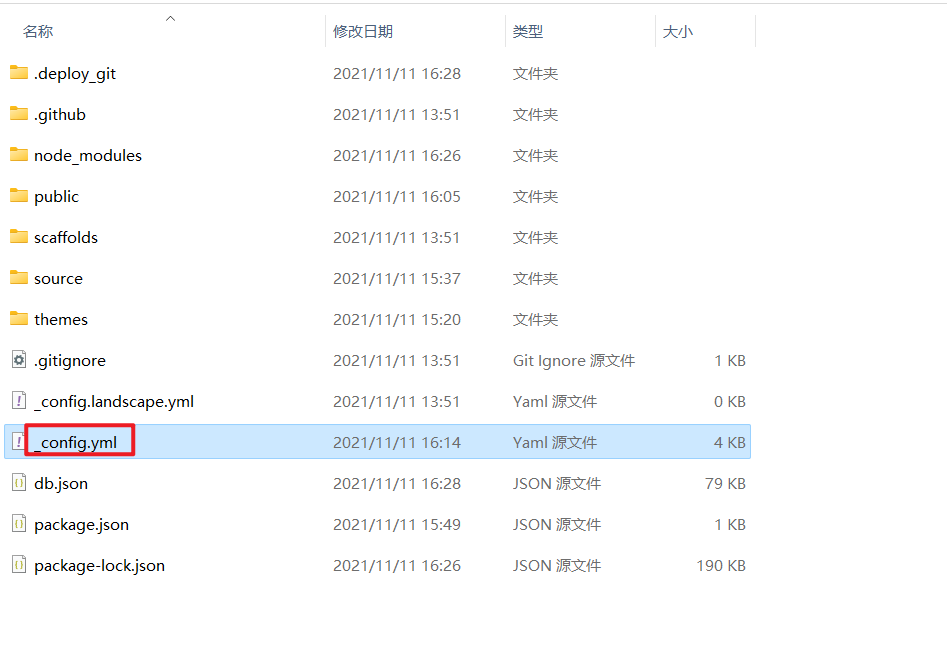Click the 190 KB size of package-lock.json
The height and width of the screenshot is (661, 947).
coord(721,566)
